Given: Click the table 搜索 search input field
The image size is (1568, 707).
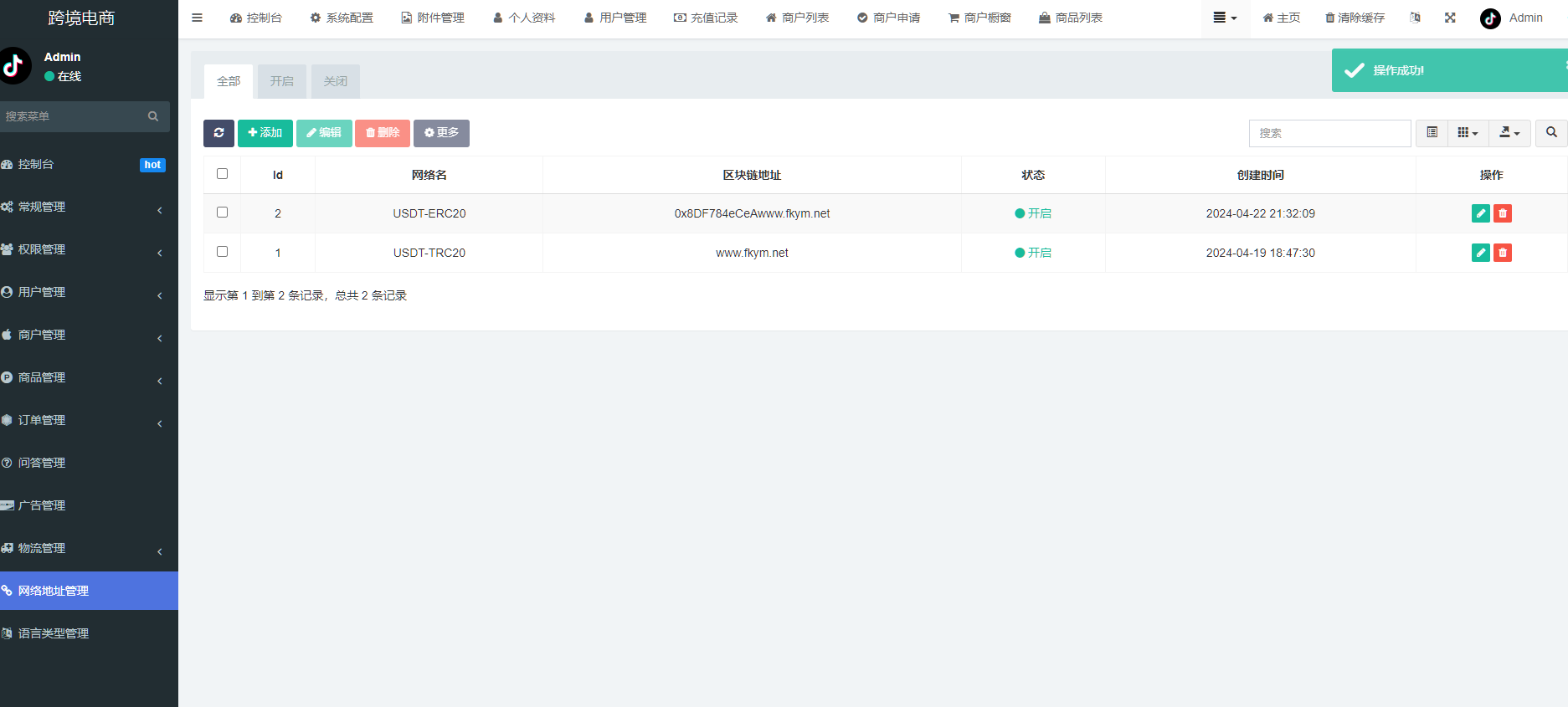Looking at the screenshot, I should pos(1330,133).
